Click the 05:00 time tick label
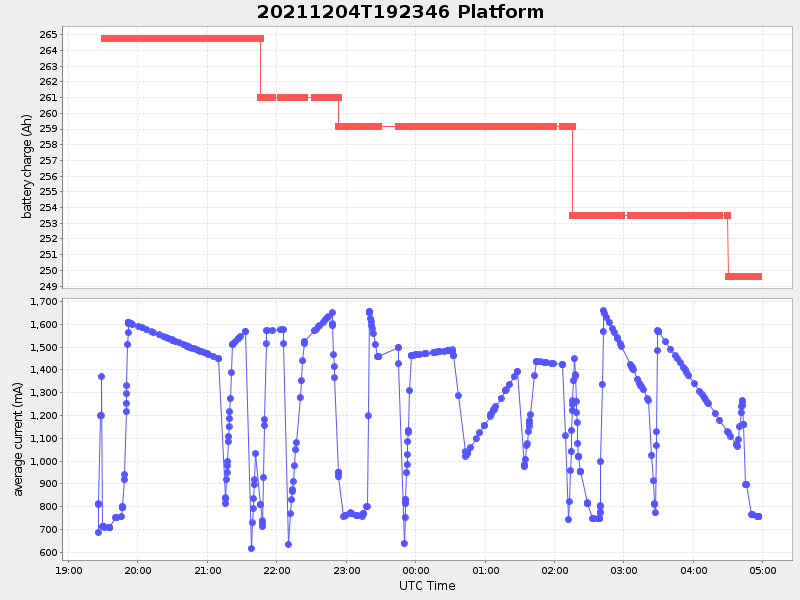The height and width of the screenshot is (600, 800). click(x=763, y=570)
